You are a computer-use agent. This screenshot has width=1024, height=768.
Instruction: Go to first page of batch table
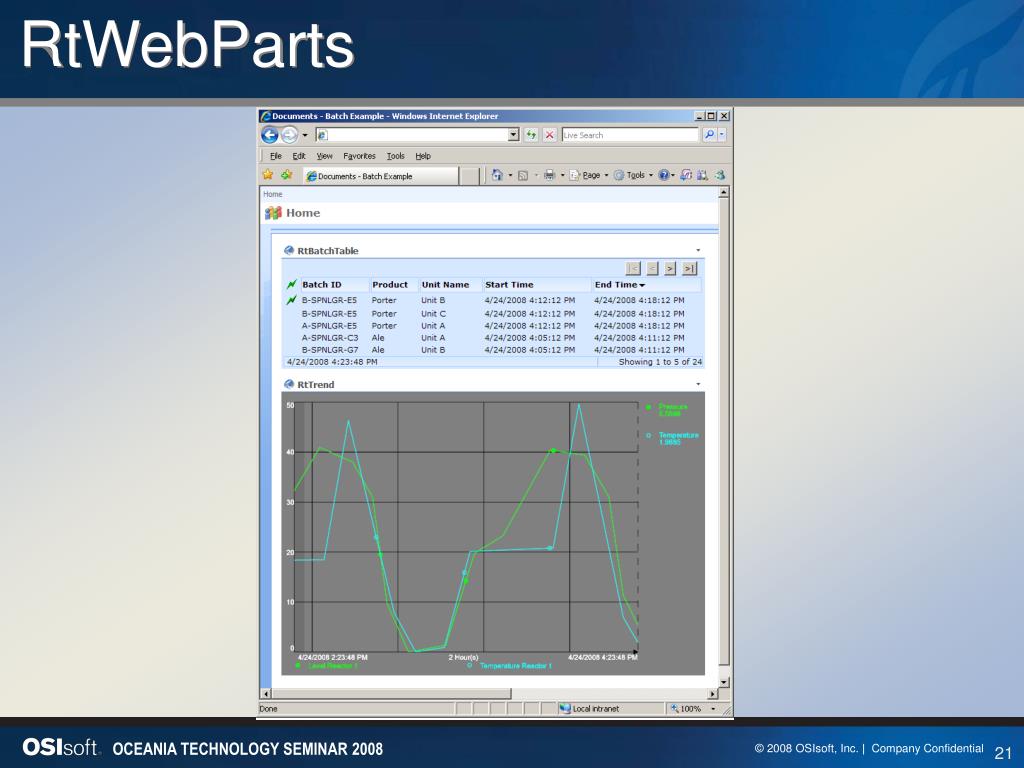click(x=633, y=268)
